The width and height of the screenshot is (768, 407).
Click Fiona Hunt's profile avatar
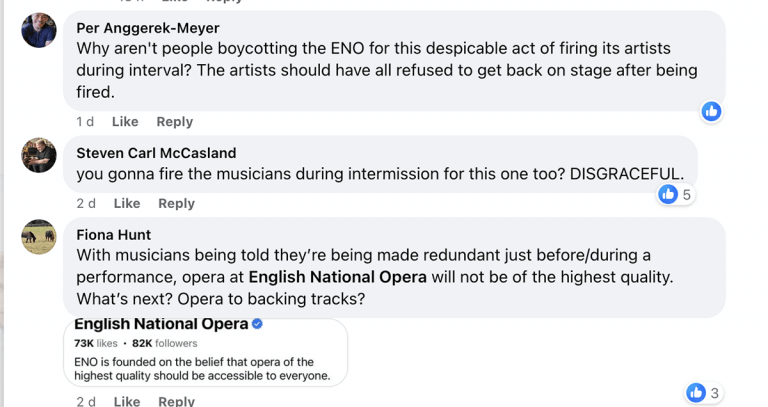pos(39,237)
